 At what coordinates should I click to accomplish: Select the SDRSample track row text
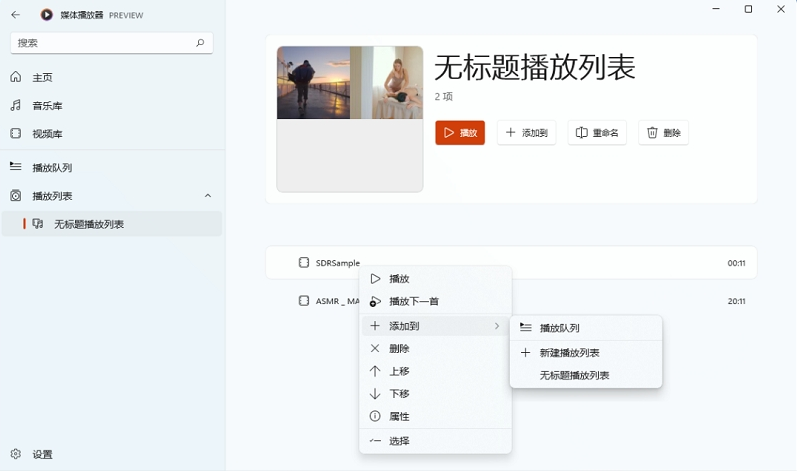coord(338,263)
